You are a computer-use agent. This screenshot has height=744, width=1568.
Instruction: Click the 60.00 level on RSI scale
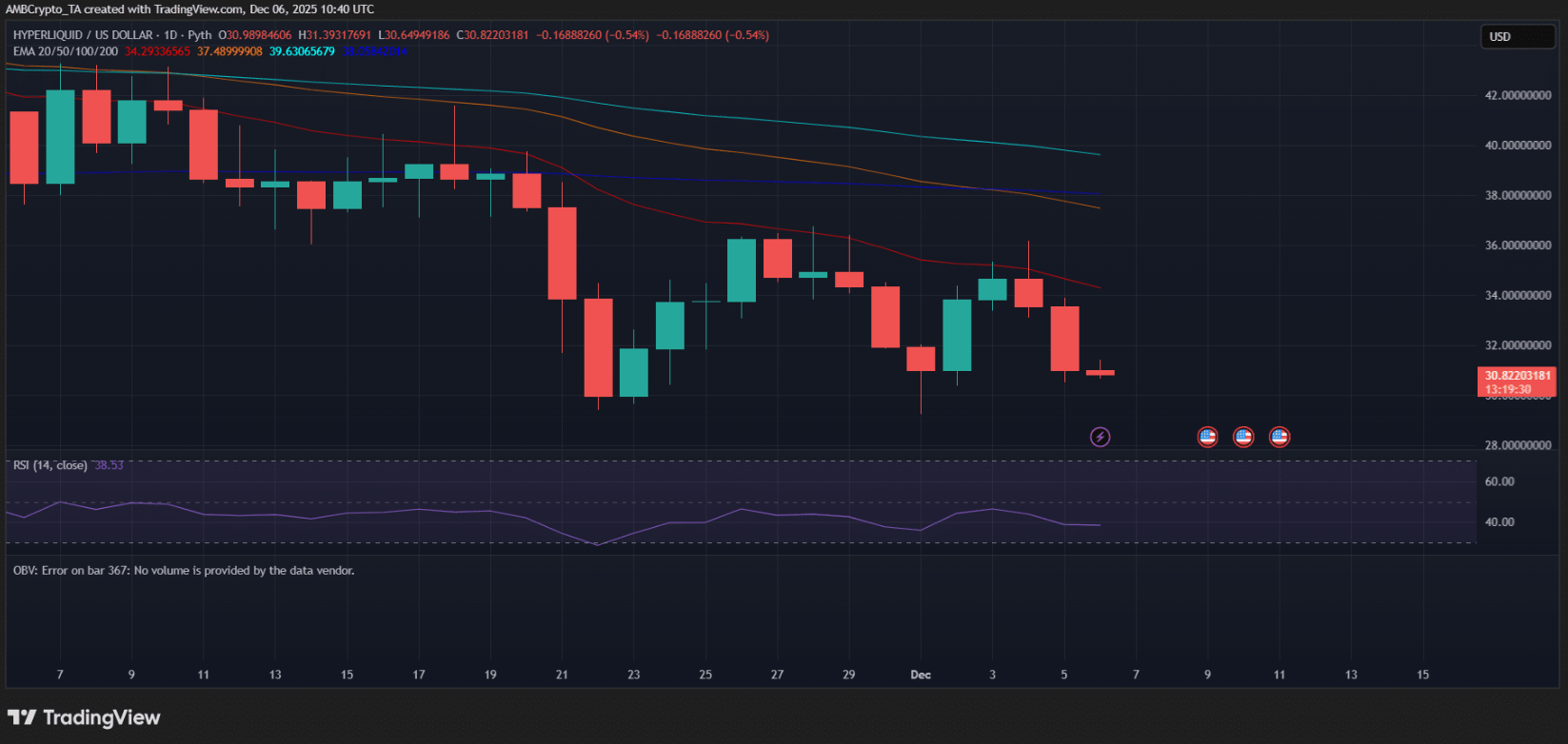coord(1499,481)
